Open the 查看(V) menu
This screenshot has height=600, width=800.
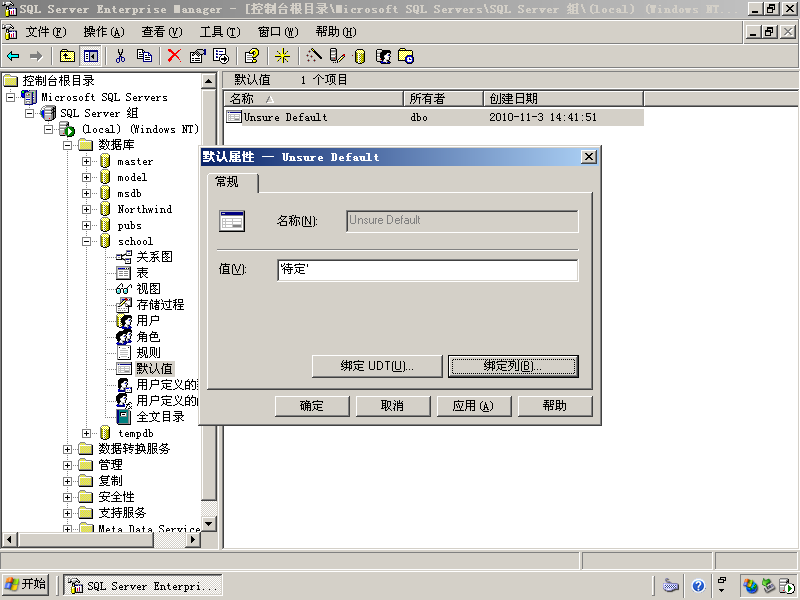pos(162,32)
